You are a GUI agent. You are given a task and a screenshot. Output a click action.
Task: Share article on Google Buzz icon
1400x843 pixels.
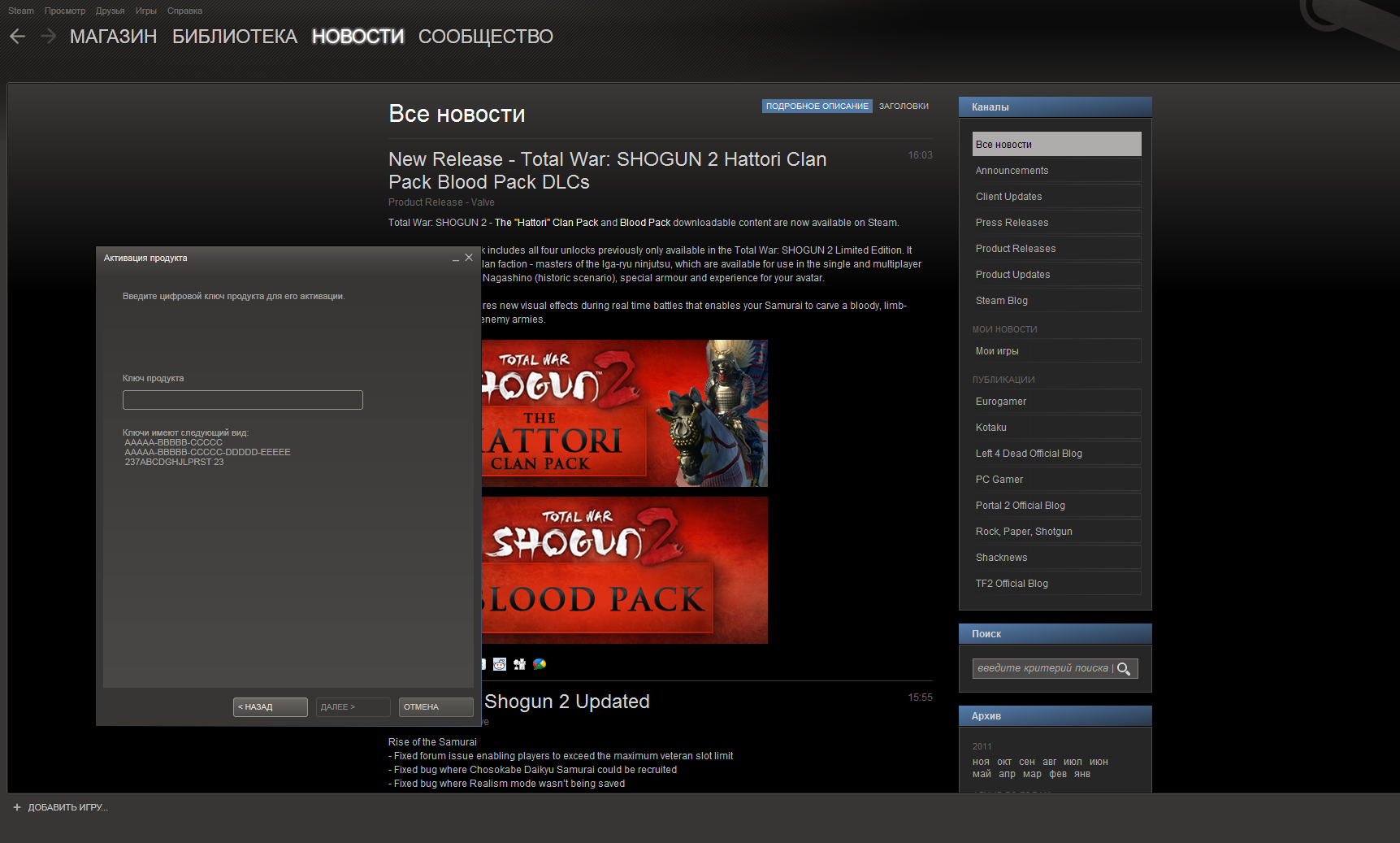pos(540,664)
